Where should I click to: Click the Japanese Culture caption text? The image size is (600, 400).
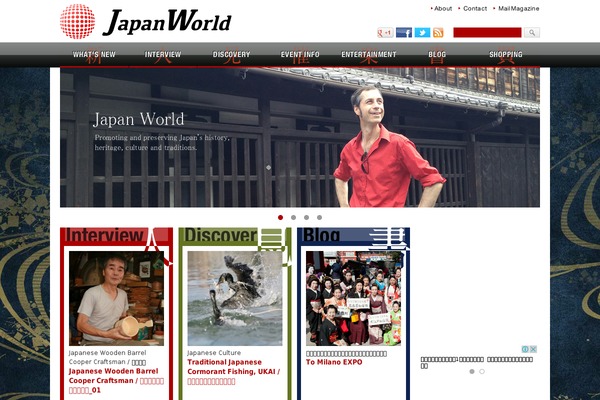[214, 353]
